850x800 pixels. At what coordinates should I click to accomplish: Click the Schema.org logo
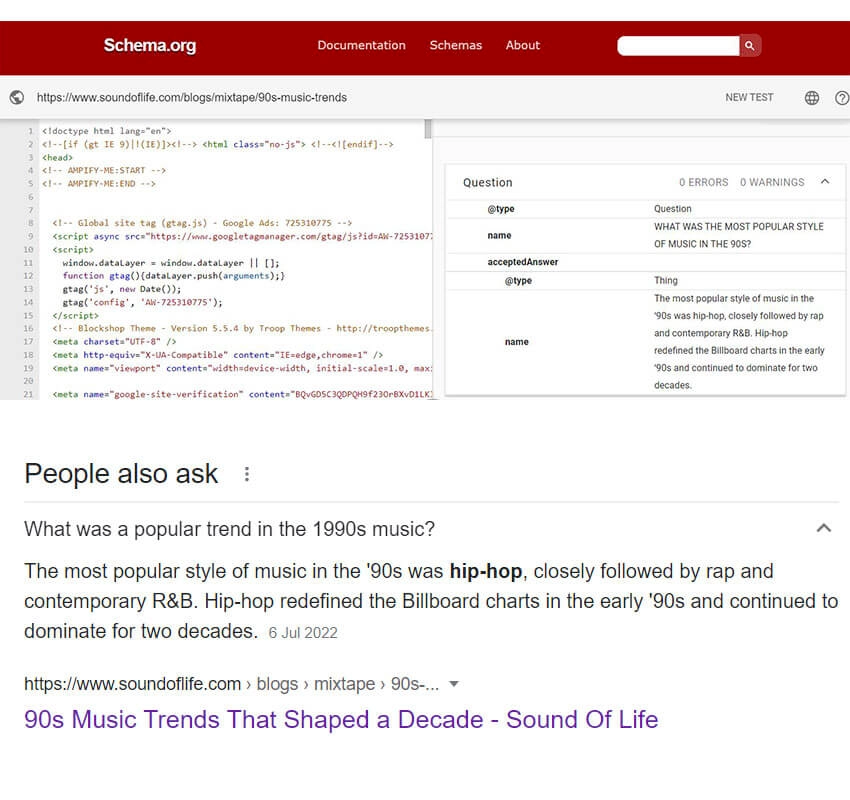pos(150,46)
